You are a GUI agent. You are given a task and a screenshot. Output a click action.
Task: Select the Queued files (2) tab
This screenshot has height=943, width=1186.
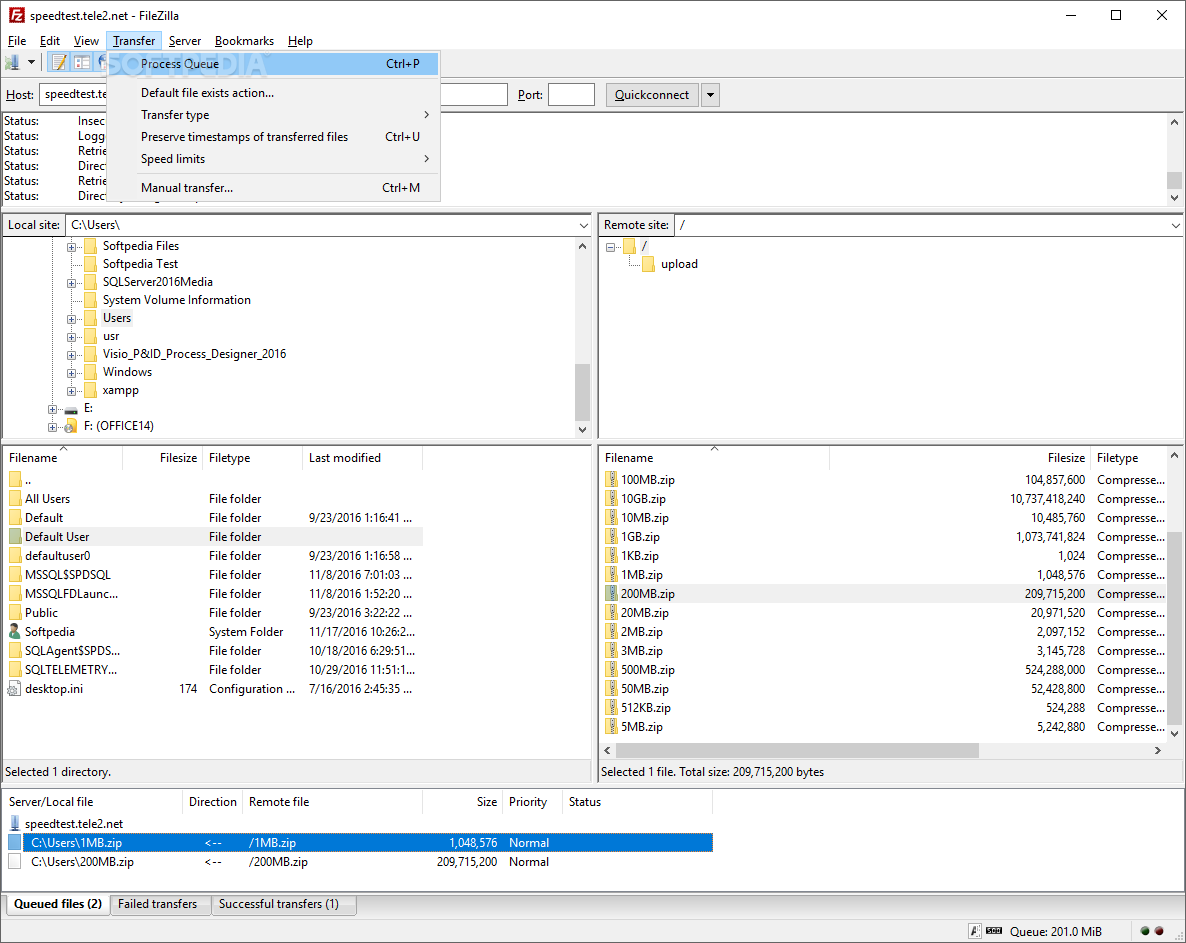(57, 904)
